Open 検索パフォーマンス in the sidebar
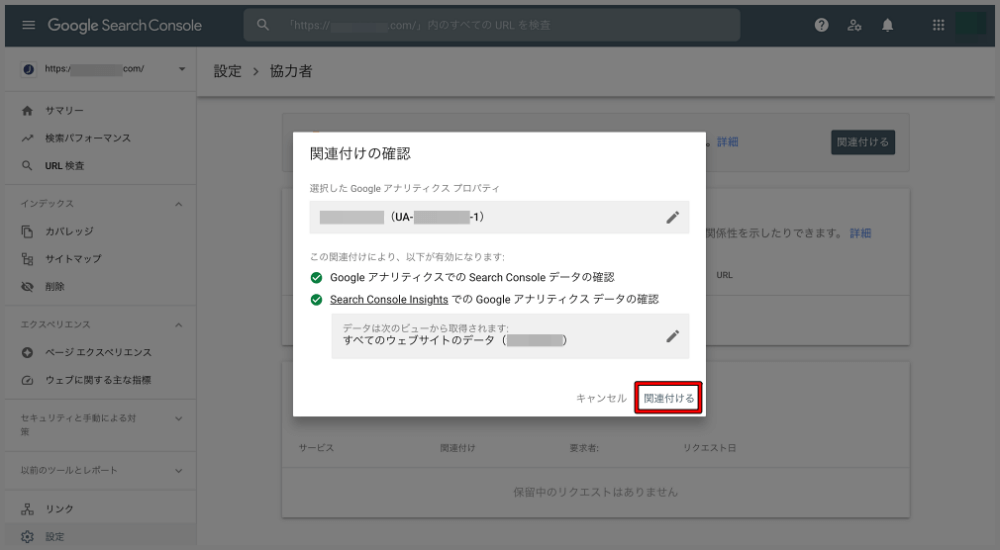This screenshot has height=550, width=1000. (88, 138)
